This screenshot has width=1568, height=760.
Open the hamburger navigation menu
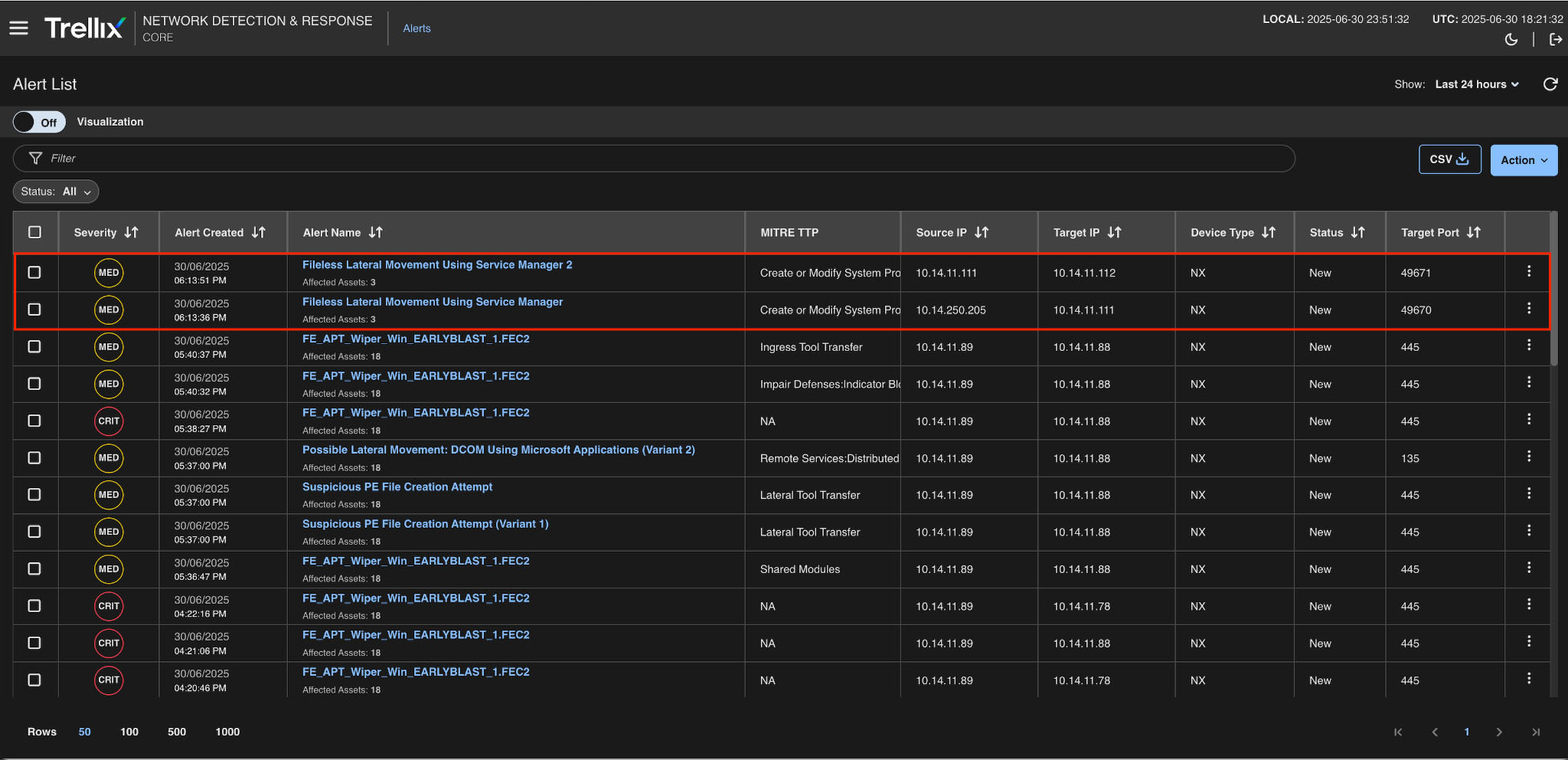(18, 28)
